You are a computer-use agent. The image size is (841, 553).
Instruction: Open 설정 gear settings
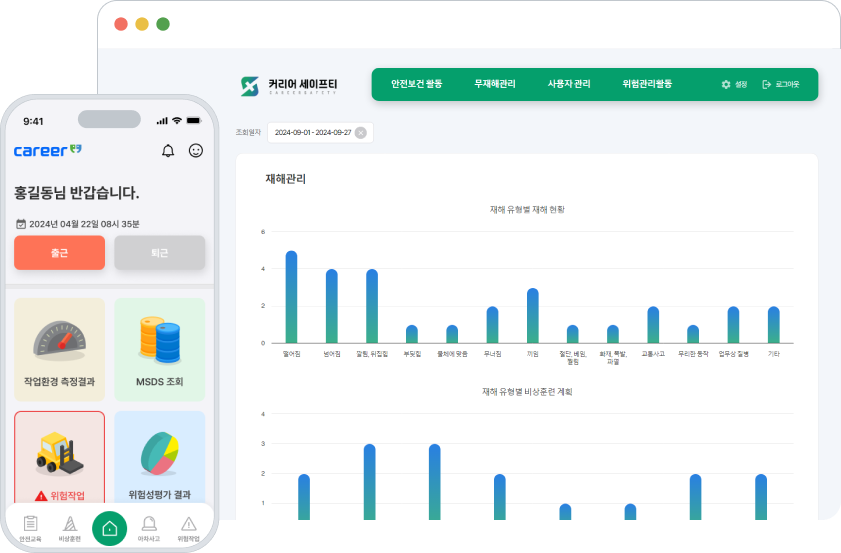point(734,85)
